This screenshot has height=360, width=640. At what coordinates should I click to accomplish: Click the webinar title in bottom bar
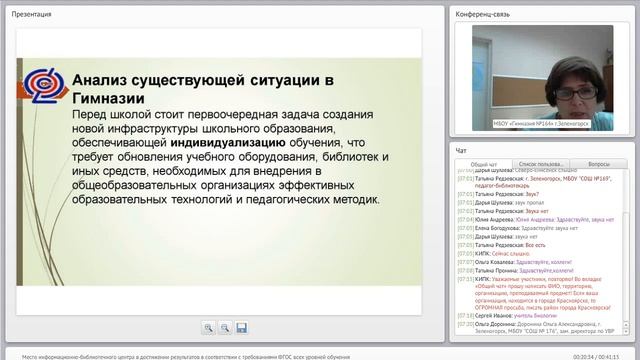[186, 357]
